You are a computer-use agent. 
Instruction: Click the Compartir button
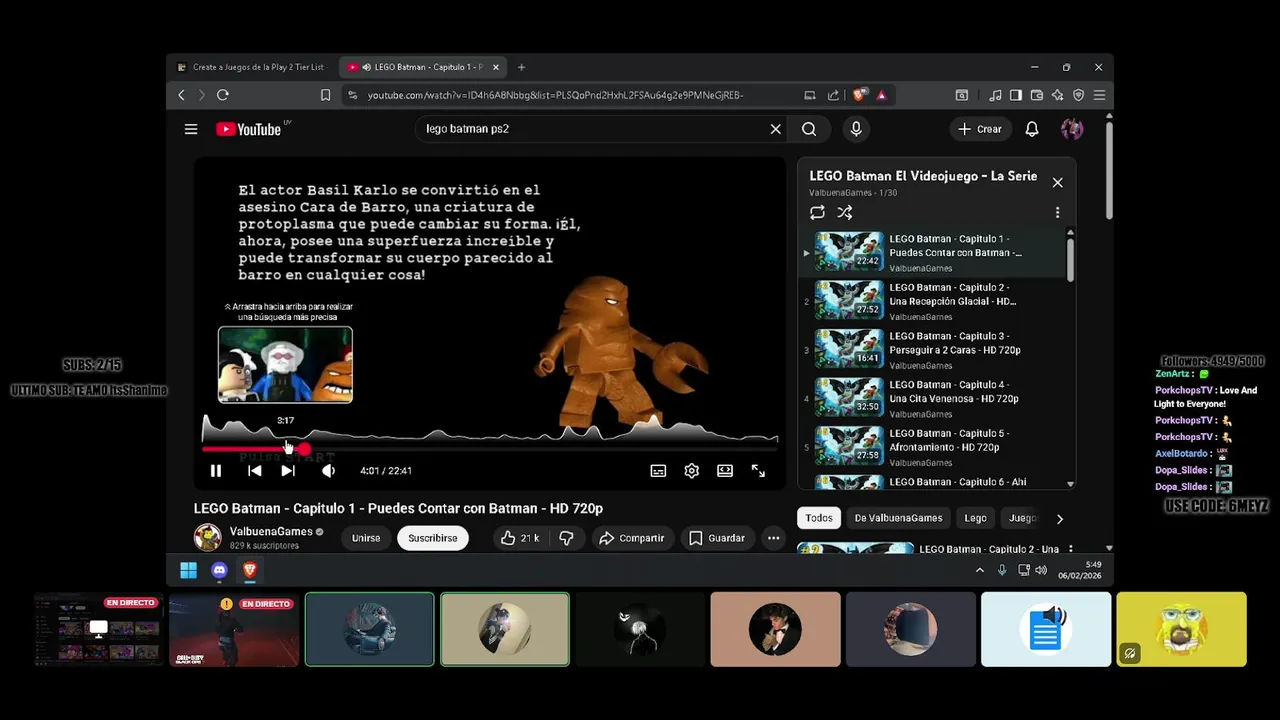(631, 538)
